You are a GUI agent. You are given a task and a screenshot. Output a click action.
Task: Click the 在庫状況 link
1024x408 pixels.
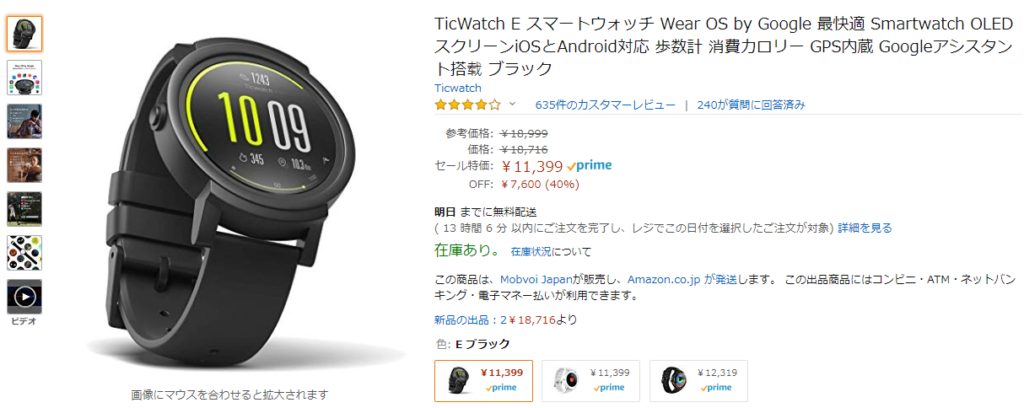click(x=530, y=251)
